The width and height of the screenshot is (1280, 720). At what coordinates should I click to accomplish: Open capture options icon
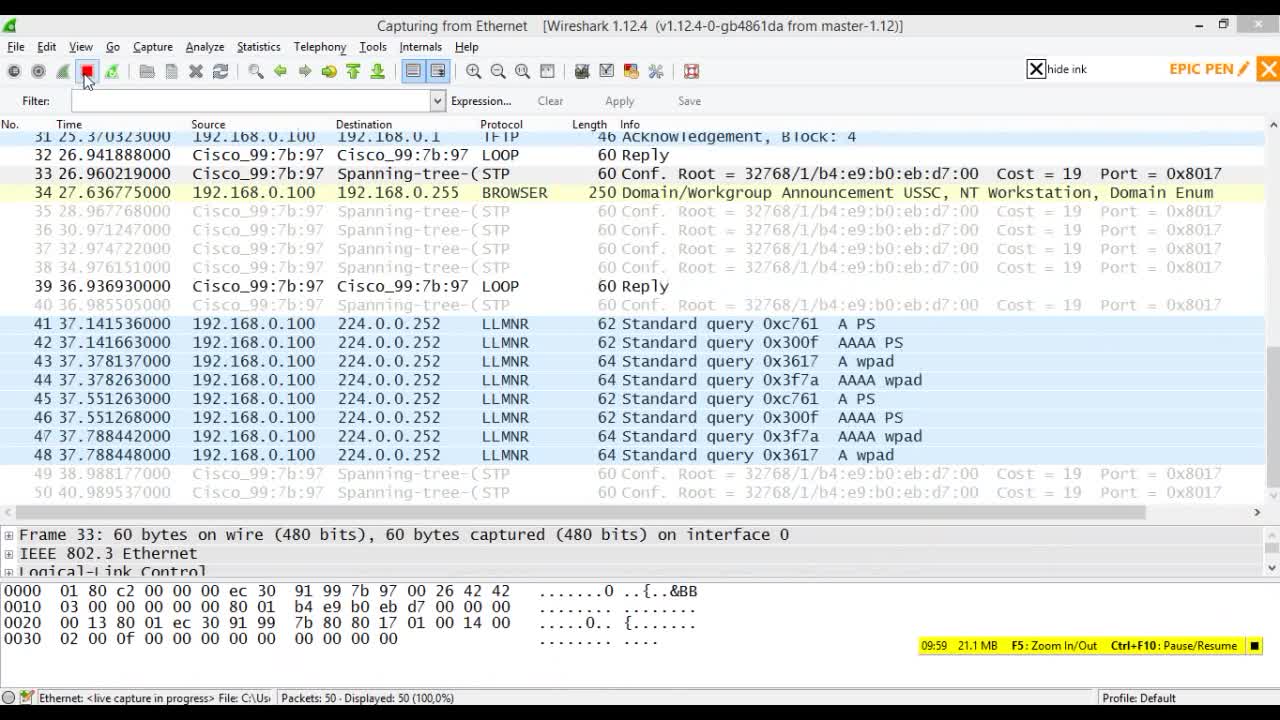[38, 71]
